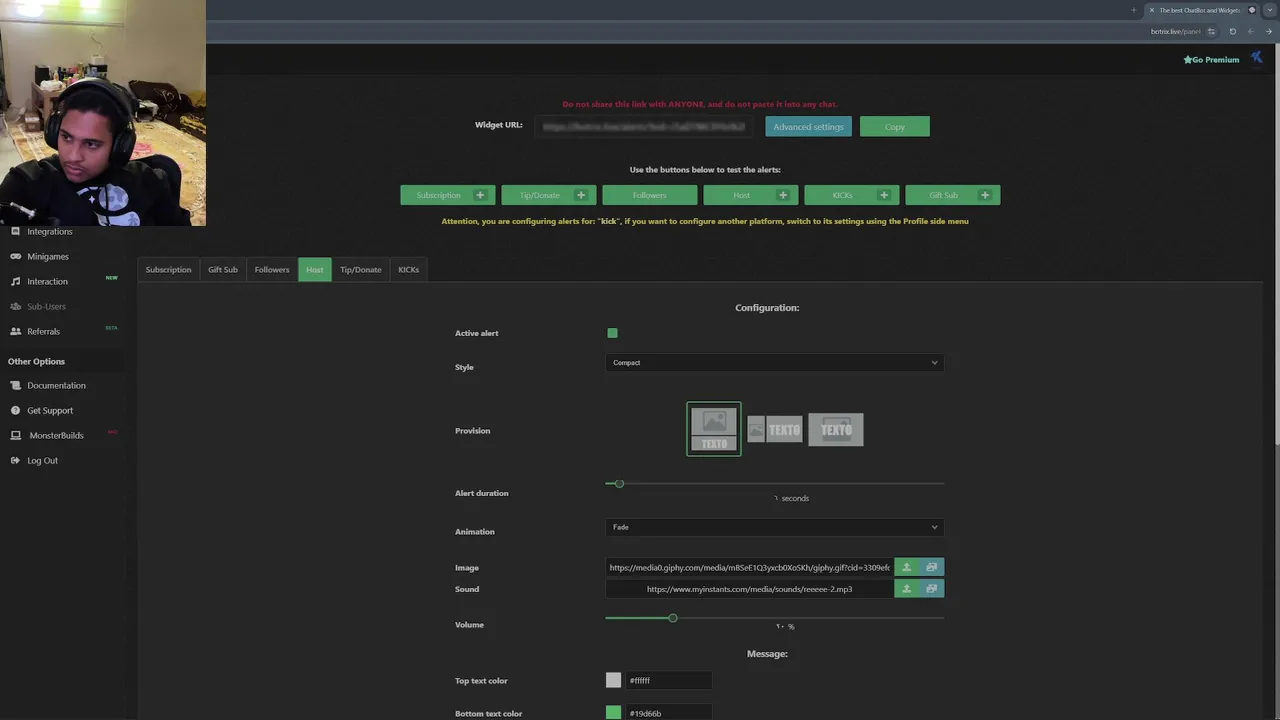The width and height of the screenshot is (1280, 720).
Task: Toggle the Active alert checkbox
Action: [612, 333]
